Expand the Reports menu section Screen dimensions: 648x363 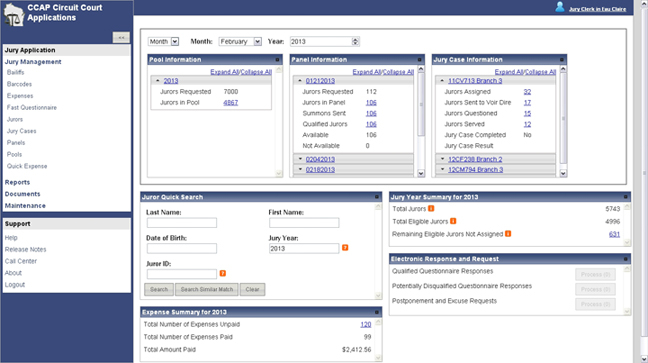click(17, 182)
